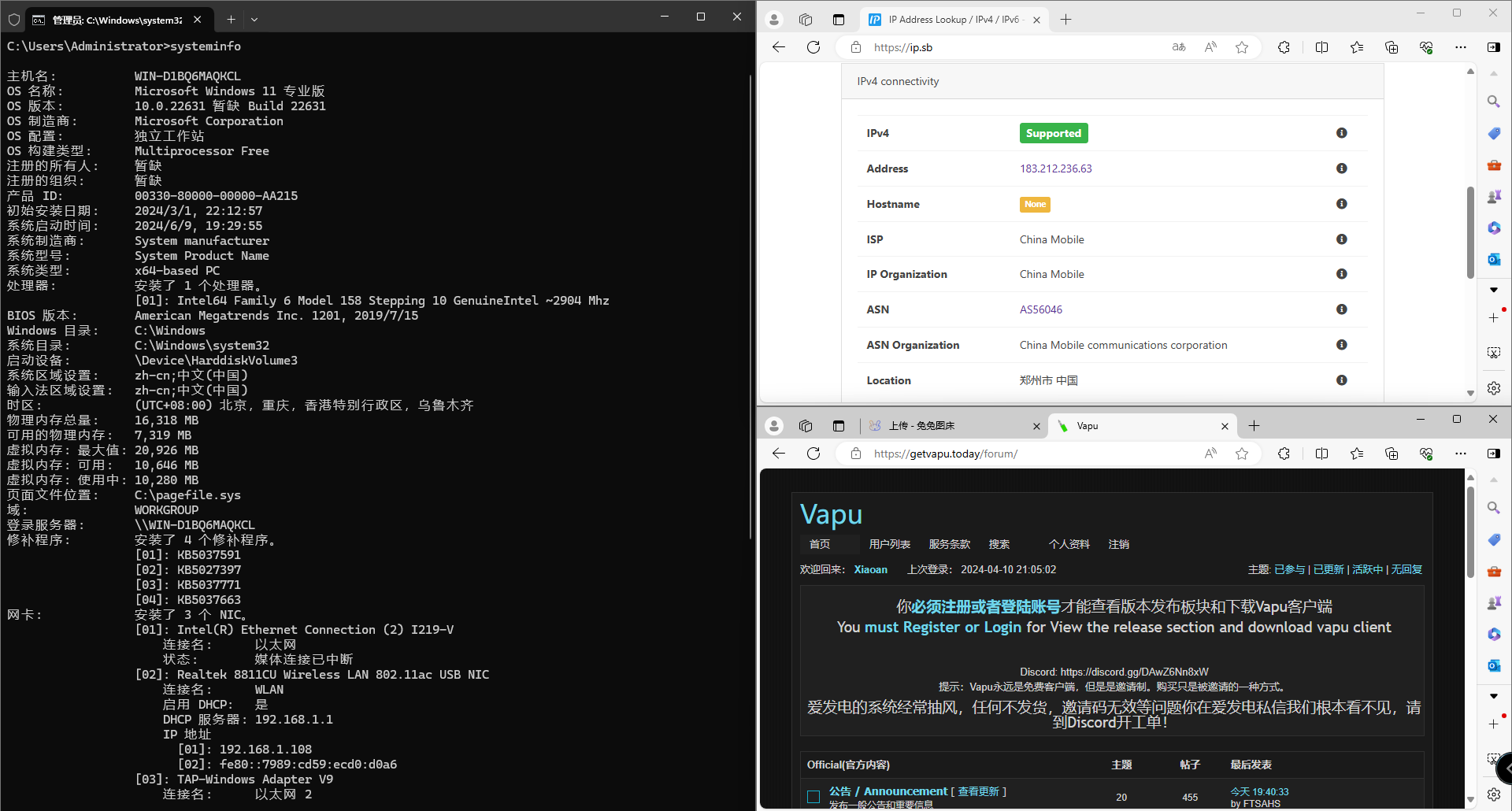The width and height of the screenshot is (1512, 811).
Task: Open the tab actions menu in the Vapu window
Action: (839, 426)
